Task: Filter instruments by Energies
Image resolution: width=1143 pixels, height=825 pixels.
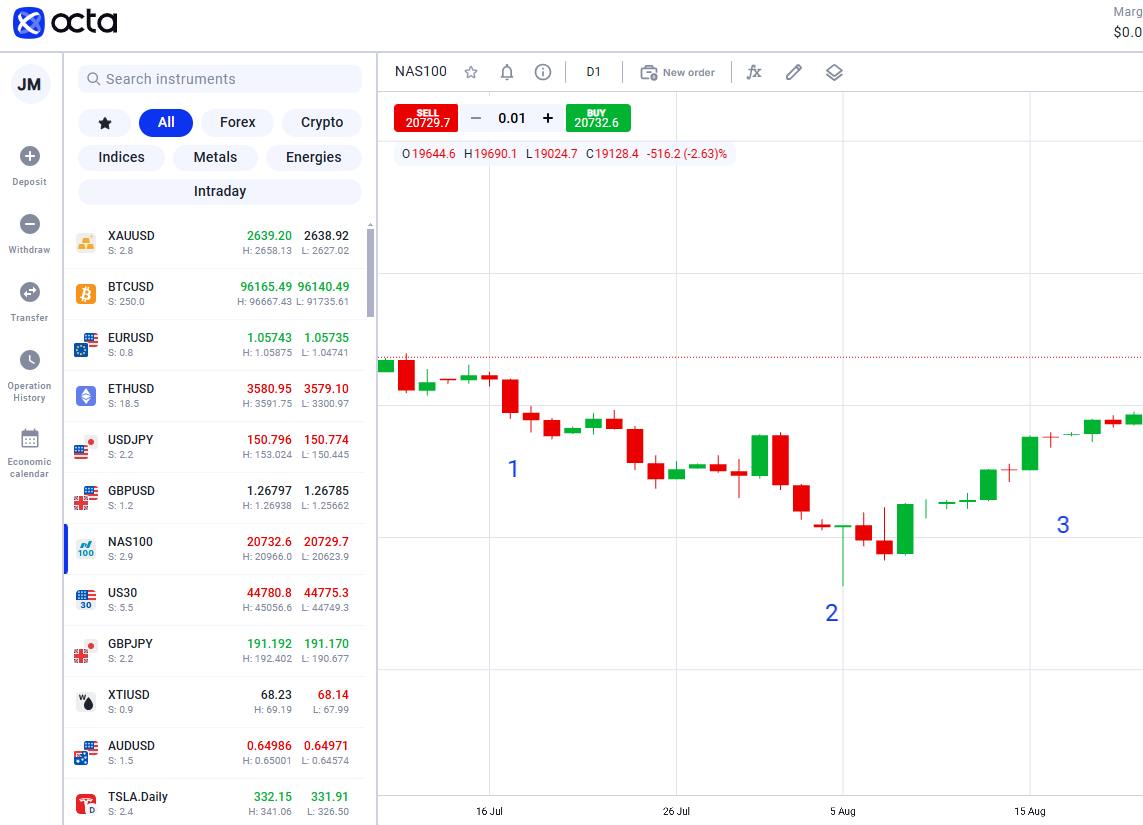Action: (x=313, y=157)
